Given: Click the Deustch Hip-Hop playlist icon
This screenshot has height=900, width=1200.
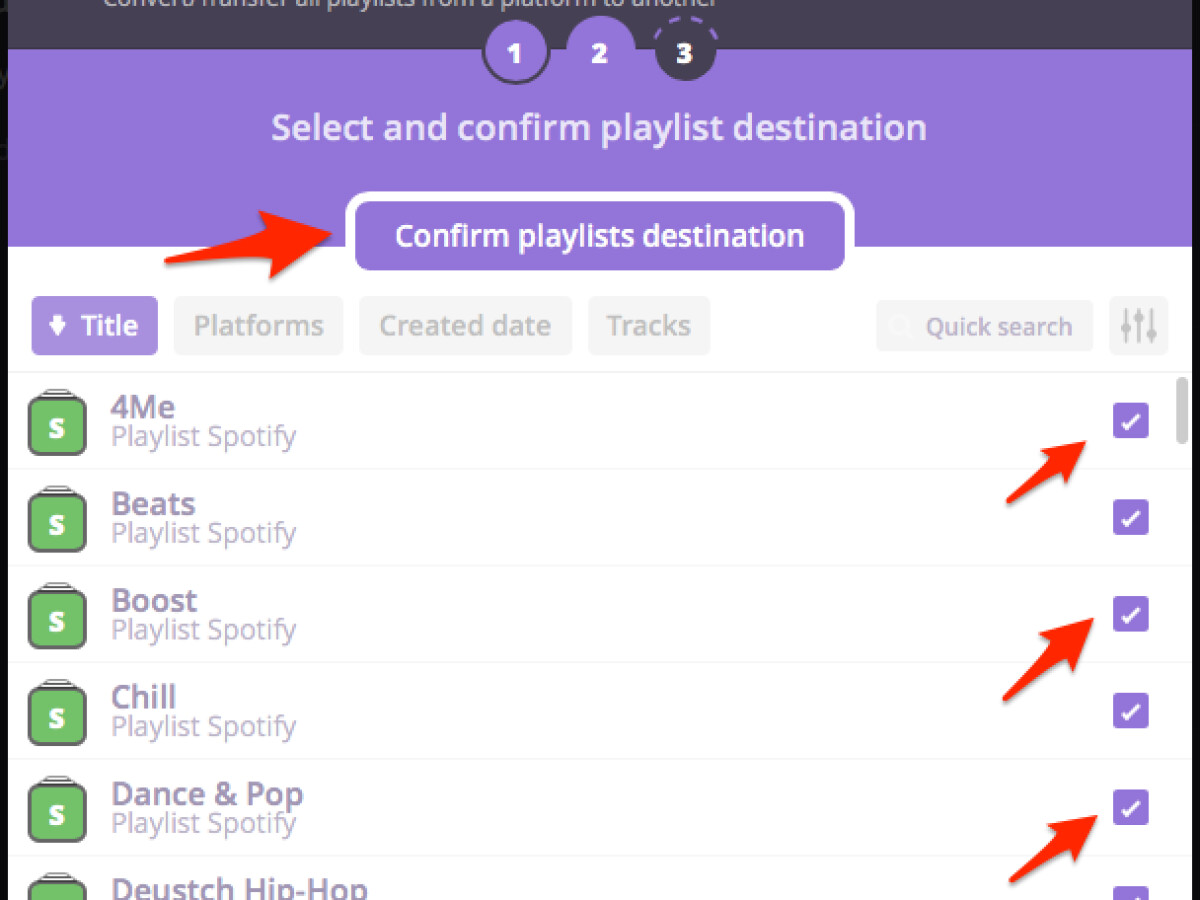Looking at the screenshot, I should pyautogui.click(x=57, y=888).
